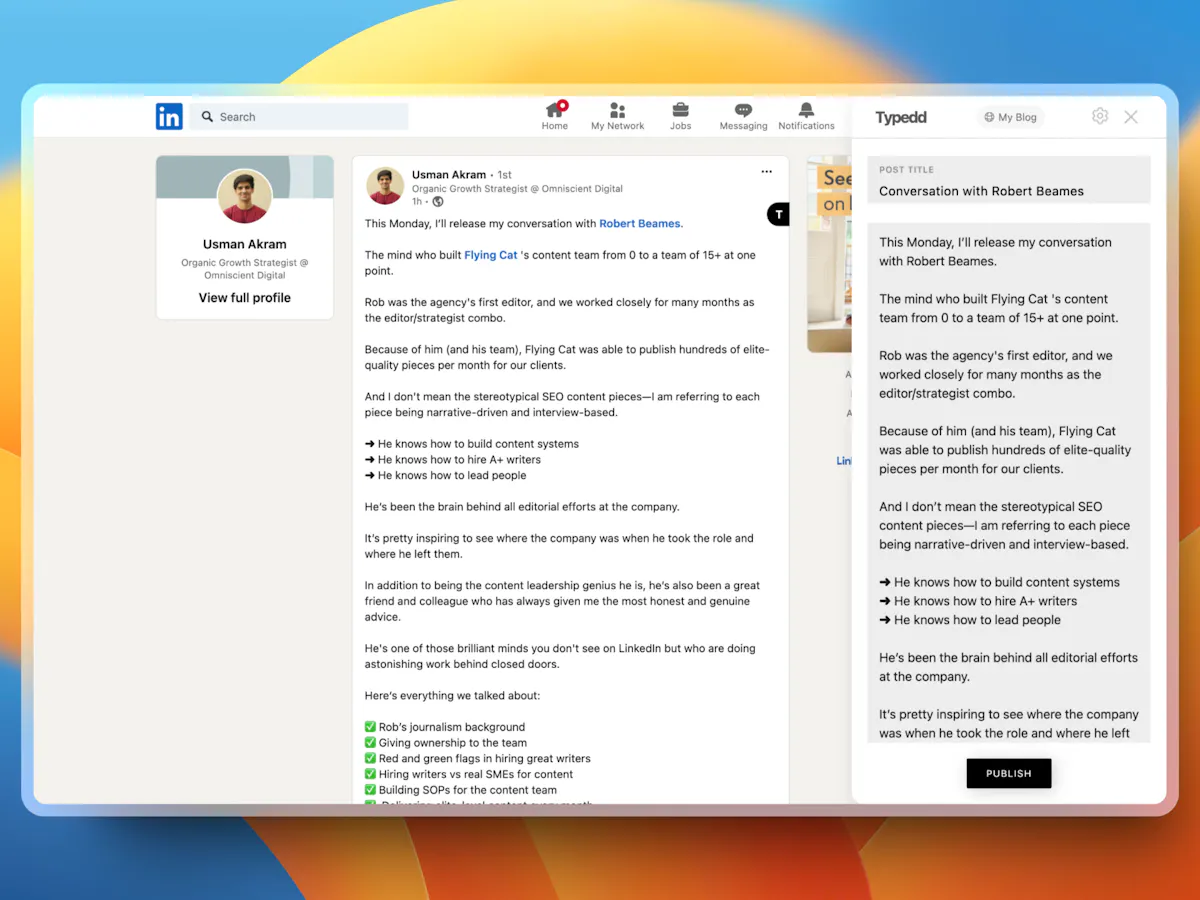Open the View full profile link
1200x900 pixels.
point(245,298)
